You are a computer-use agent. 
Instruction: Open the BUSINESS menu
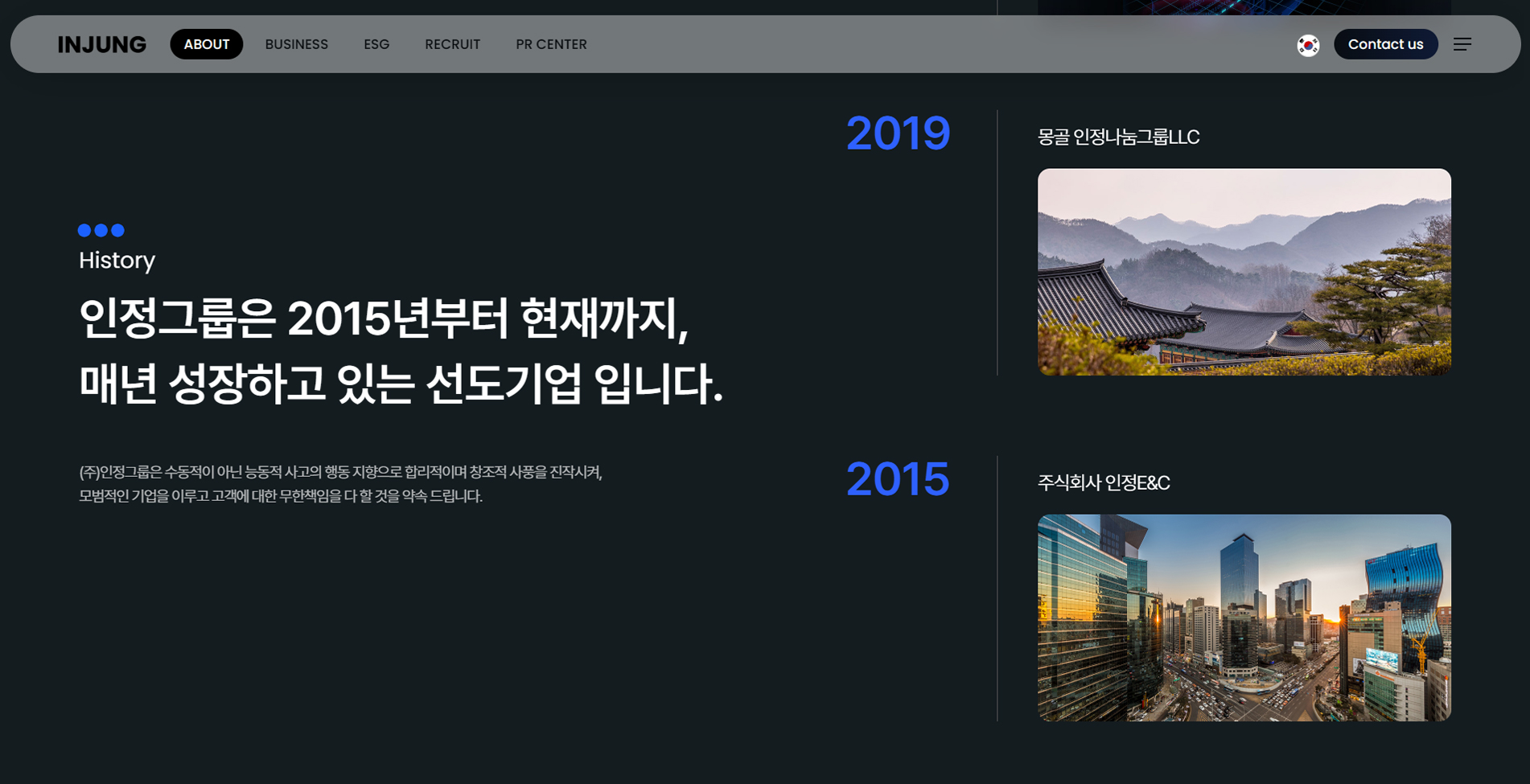click(x=296, y=44)
